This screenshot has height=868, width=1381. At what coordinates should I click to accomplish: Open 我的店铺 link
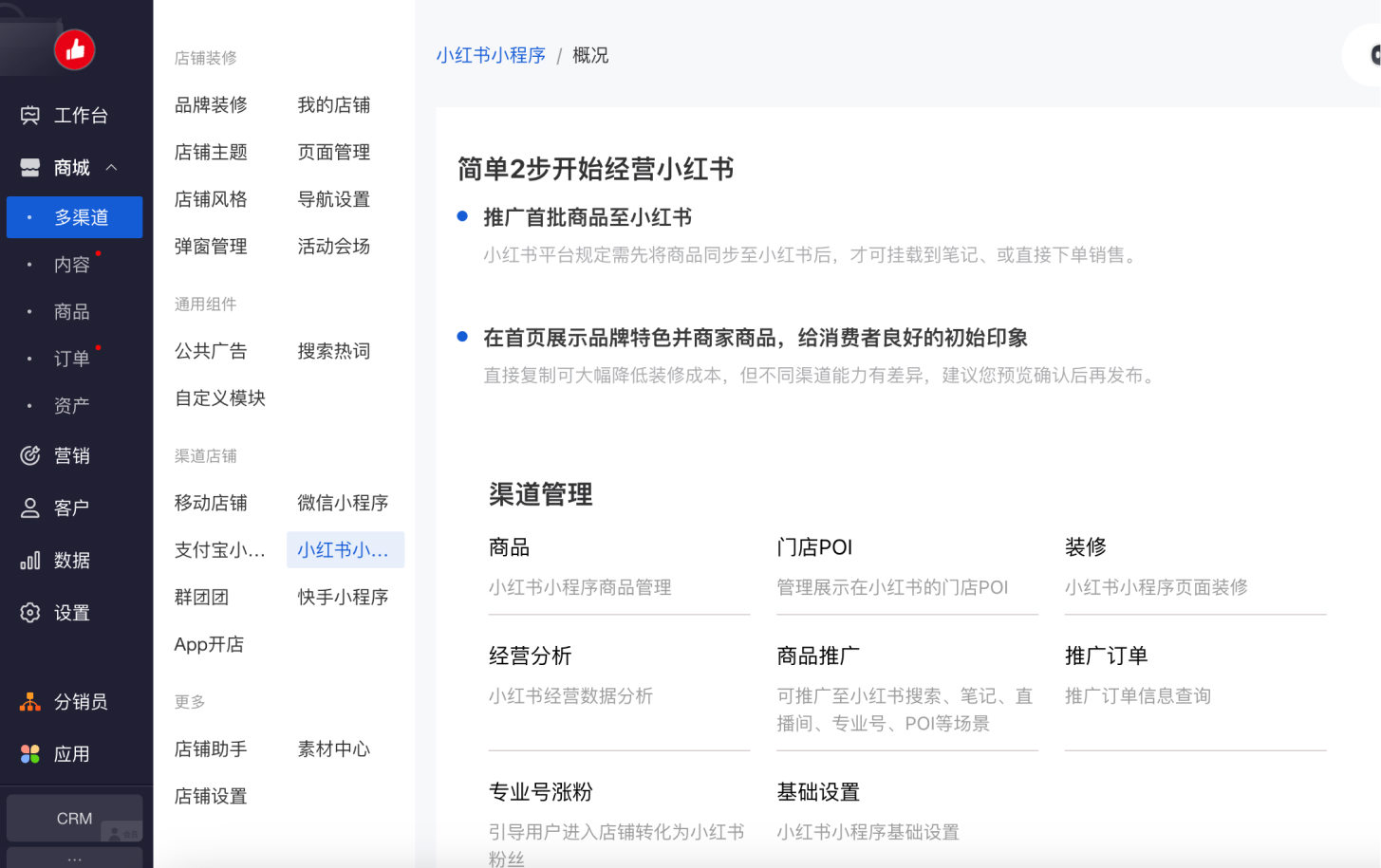334,104
